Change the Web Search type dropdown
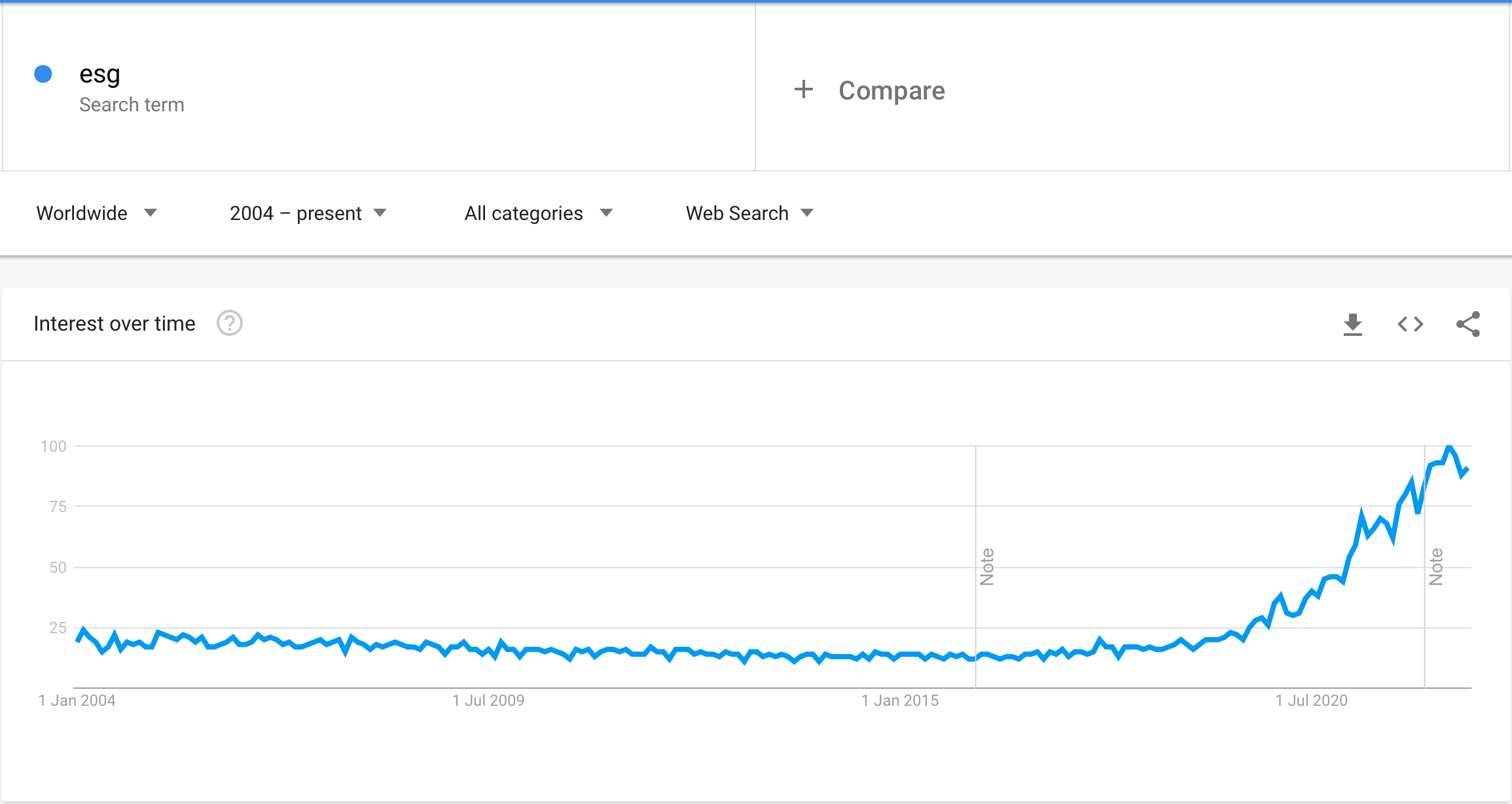 [x=749, y=213]
